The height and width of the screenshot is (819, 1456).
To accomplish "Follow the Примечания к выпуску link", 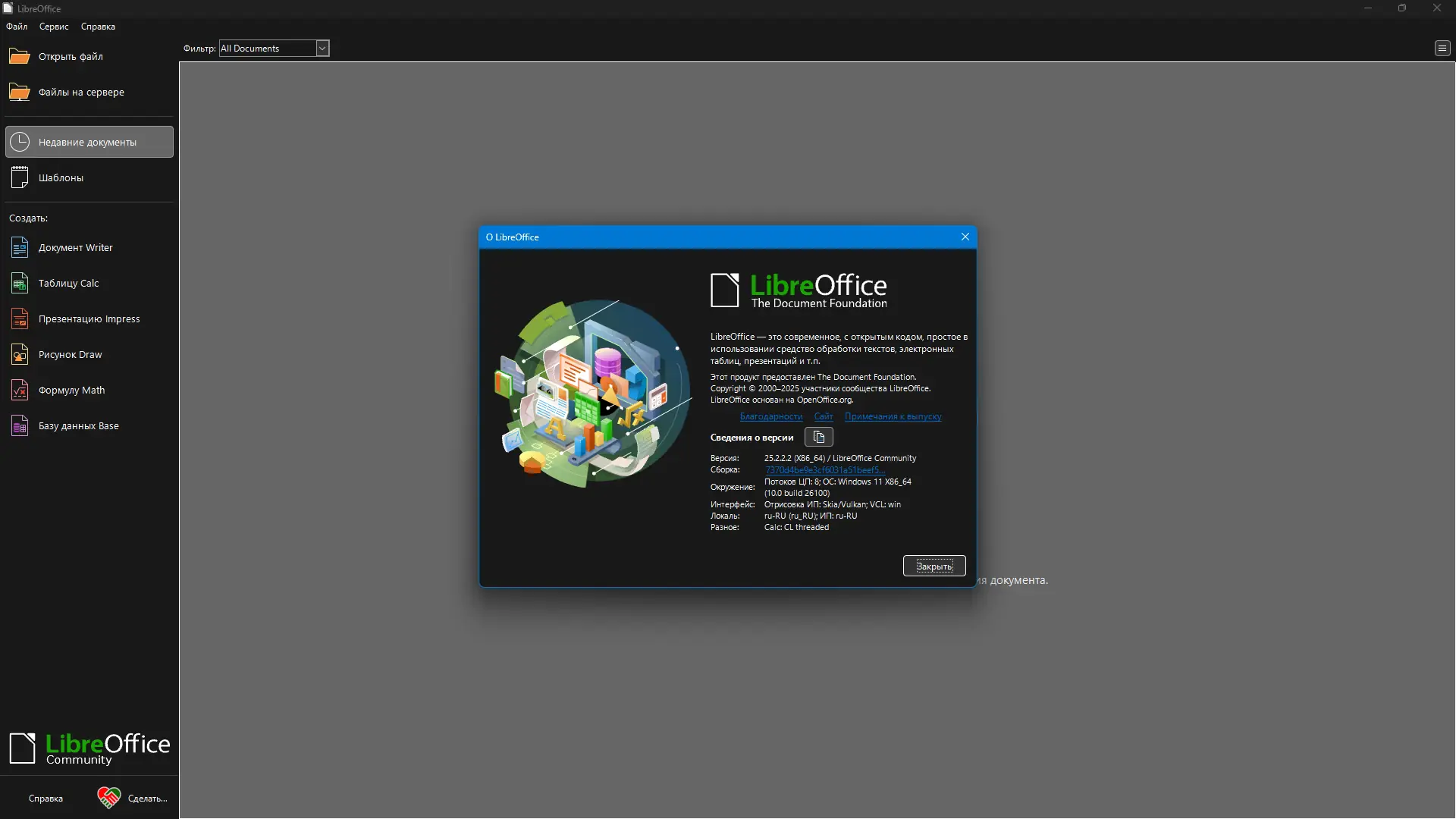I will (x=893, y=416).
